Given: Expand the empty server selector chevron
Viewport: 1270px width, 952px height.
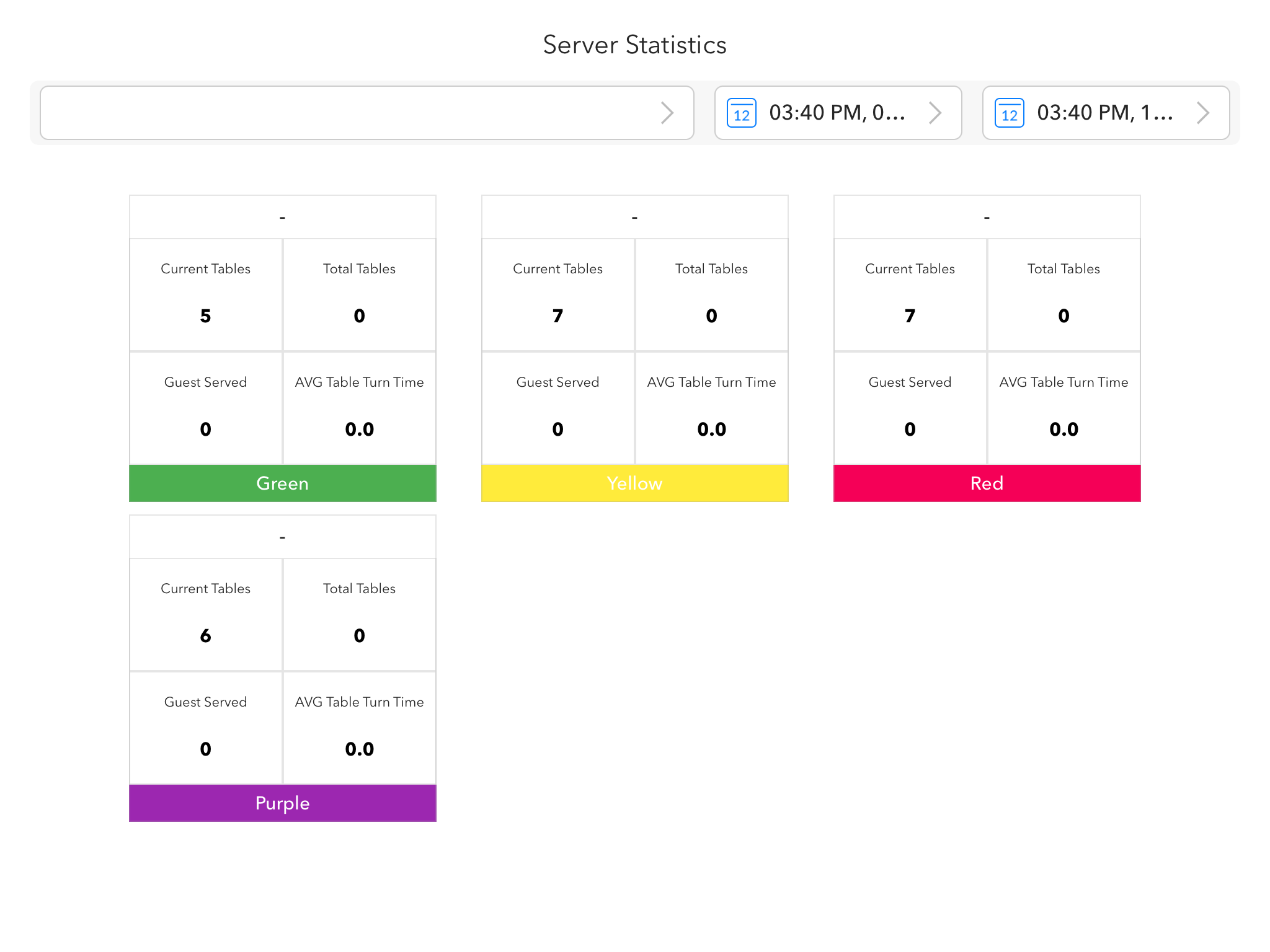Looking at the screenshot, I should click(x=667, y=113).
